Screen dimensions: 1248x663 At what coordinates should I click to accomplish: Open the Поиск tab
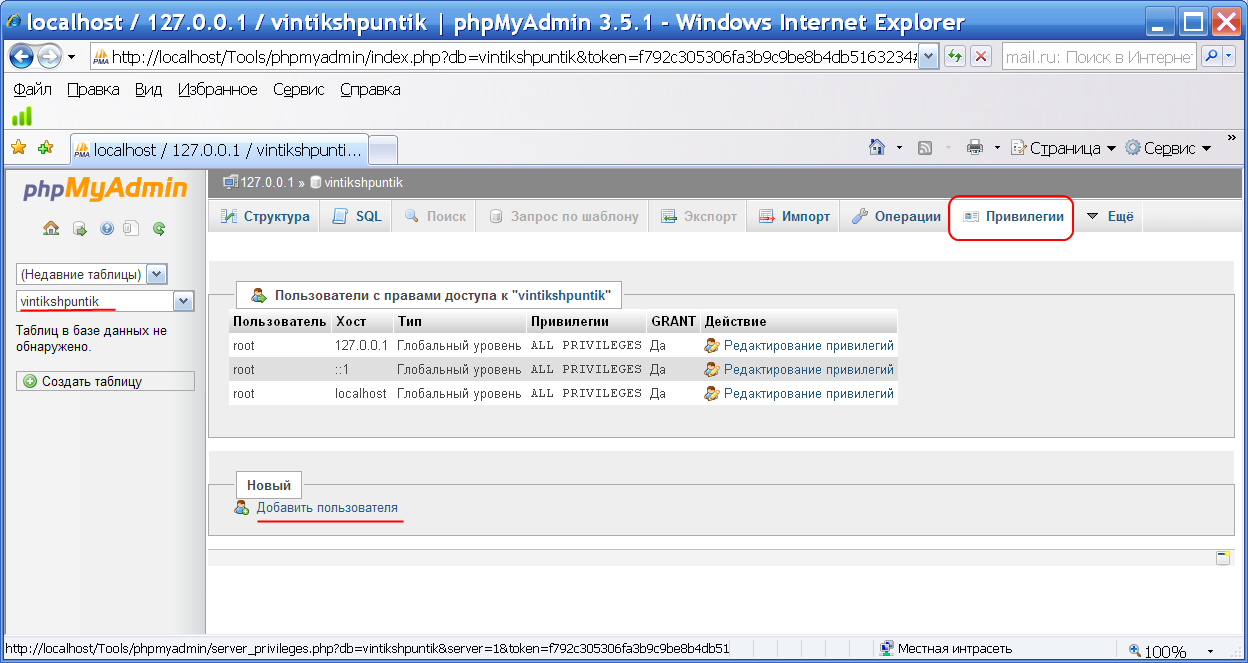(x=435, y=216)
